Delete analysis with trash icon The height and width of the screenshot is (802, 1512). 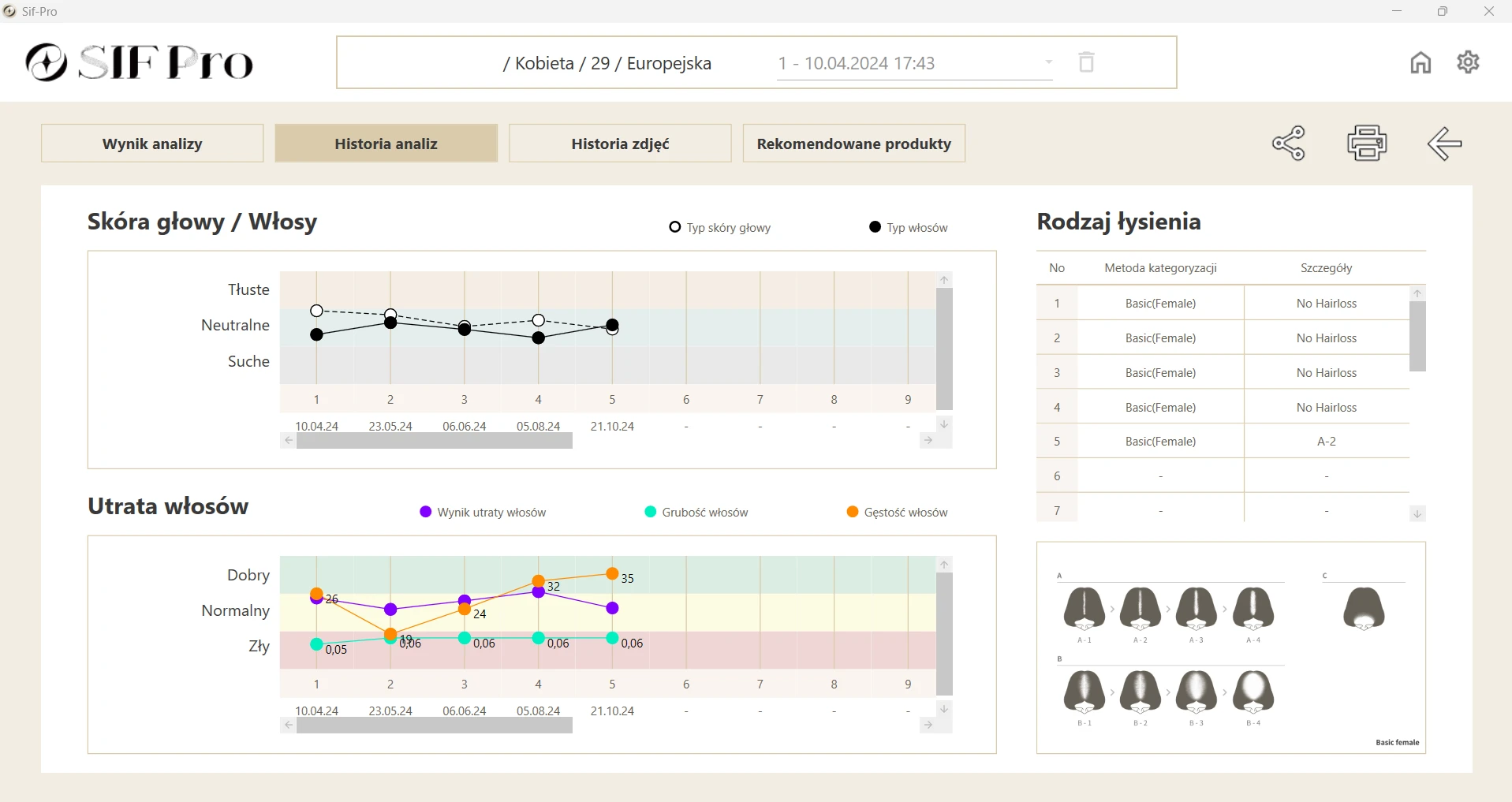point(1086,62)
